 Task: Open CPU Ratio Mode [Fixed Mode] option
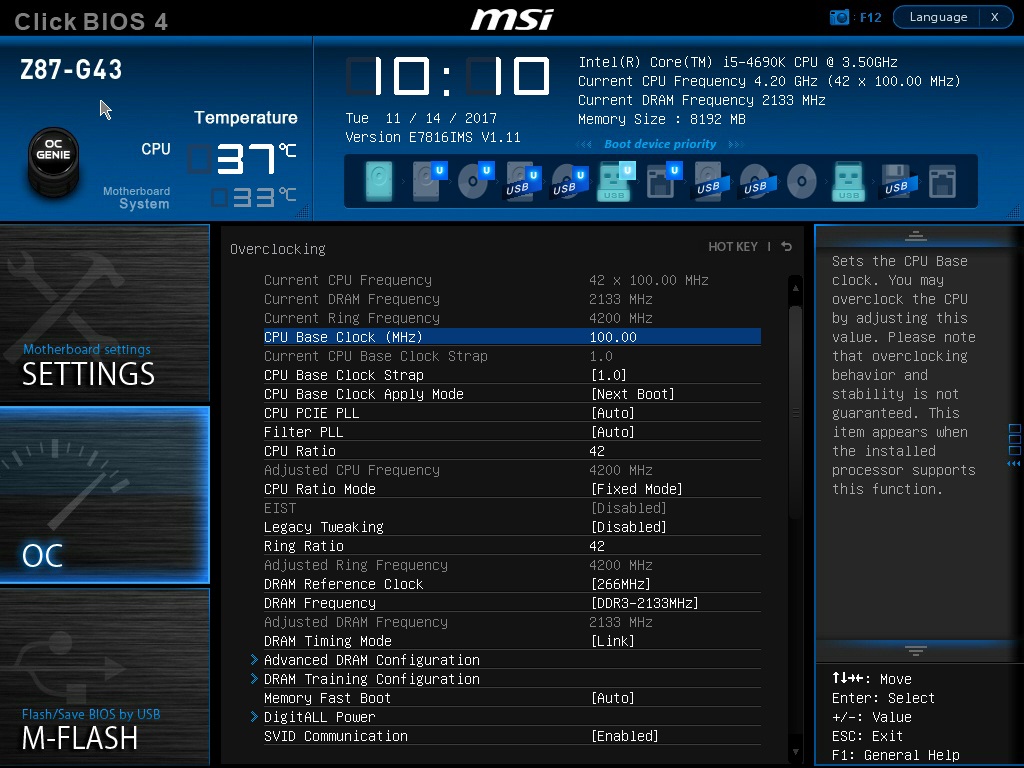coord(512,489)
